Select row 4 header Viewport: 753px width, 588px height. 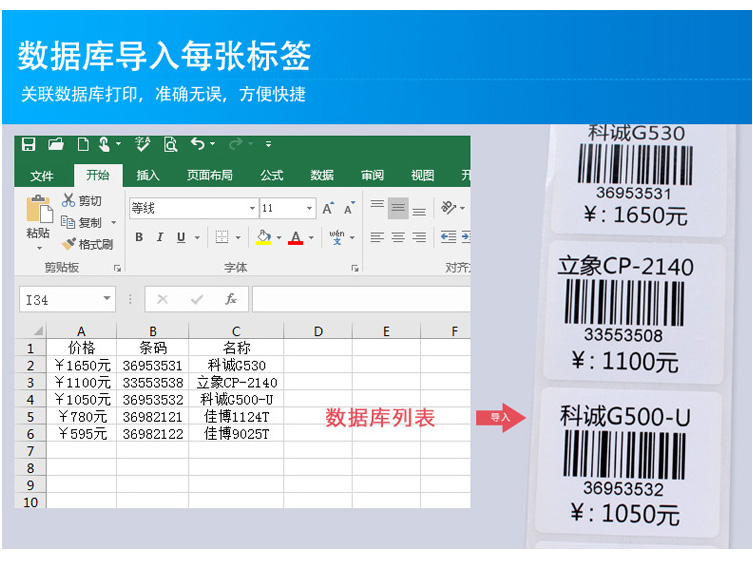[x=30, y=400]
